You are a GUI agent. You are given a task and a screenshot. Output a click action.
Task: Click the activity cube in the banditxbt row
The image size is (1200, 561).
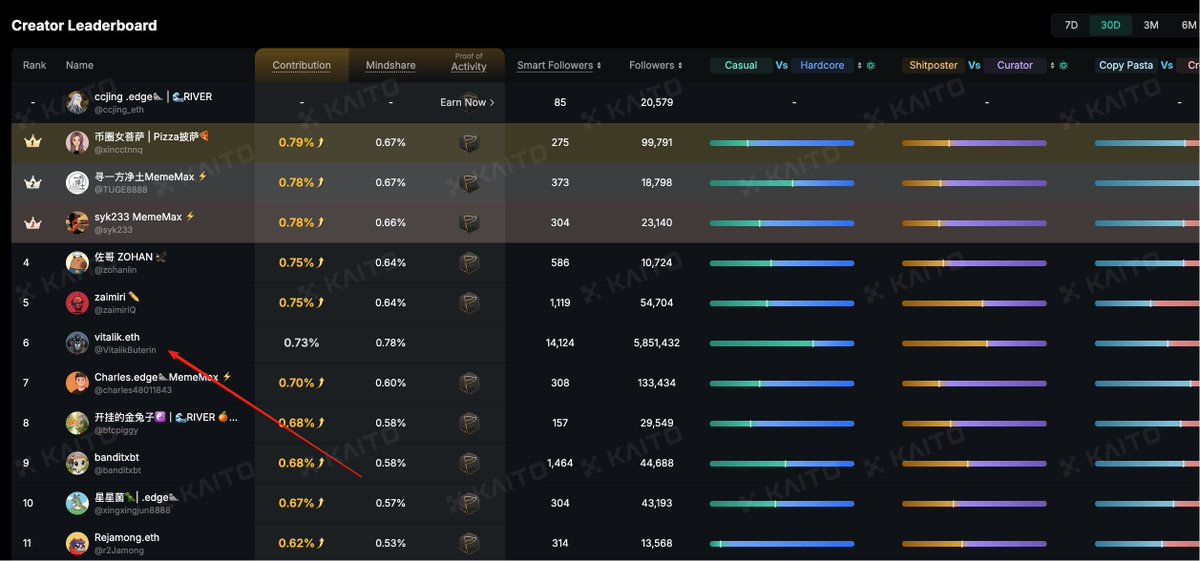click(468, 463)
